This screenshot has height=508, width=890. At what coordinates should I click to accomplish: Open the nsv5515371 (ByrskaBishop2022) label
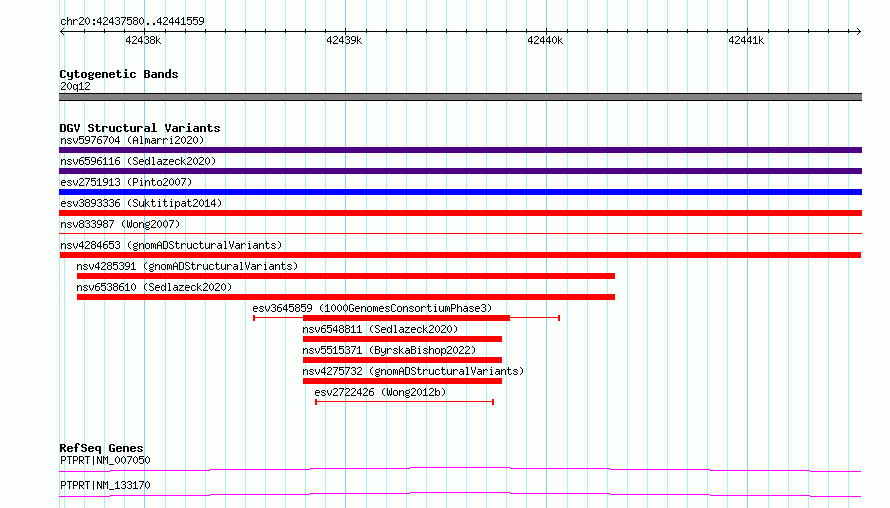point(389,350)
